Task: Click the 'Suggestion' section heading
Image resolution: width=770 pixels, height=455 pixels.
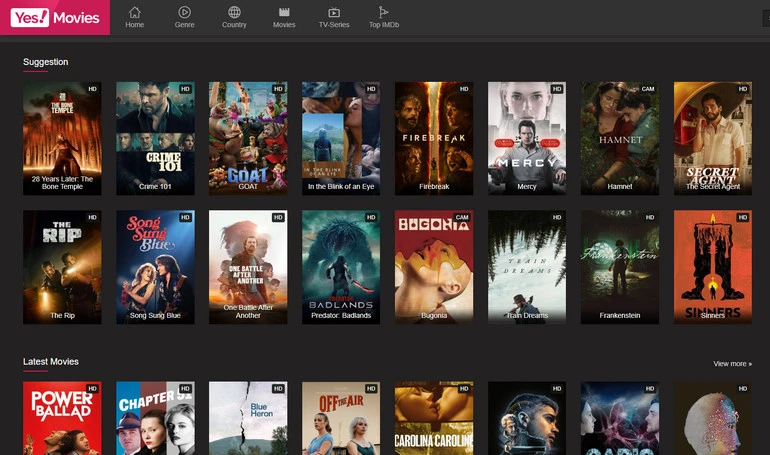Action: tap(46, 62)
